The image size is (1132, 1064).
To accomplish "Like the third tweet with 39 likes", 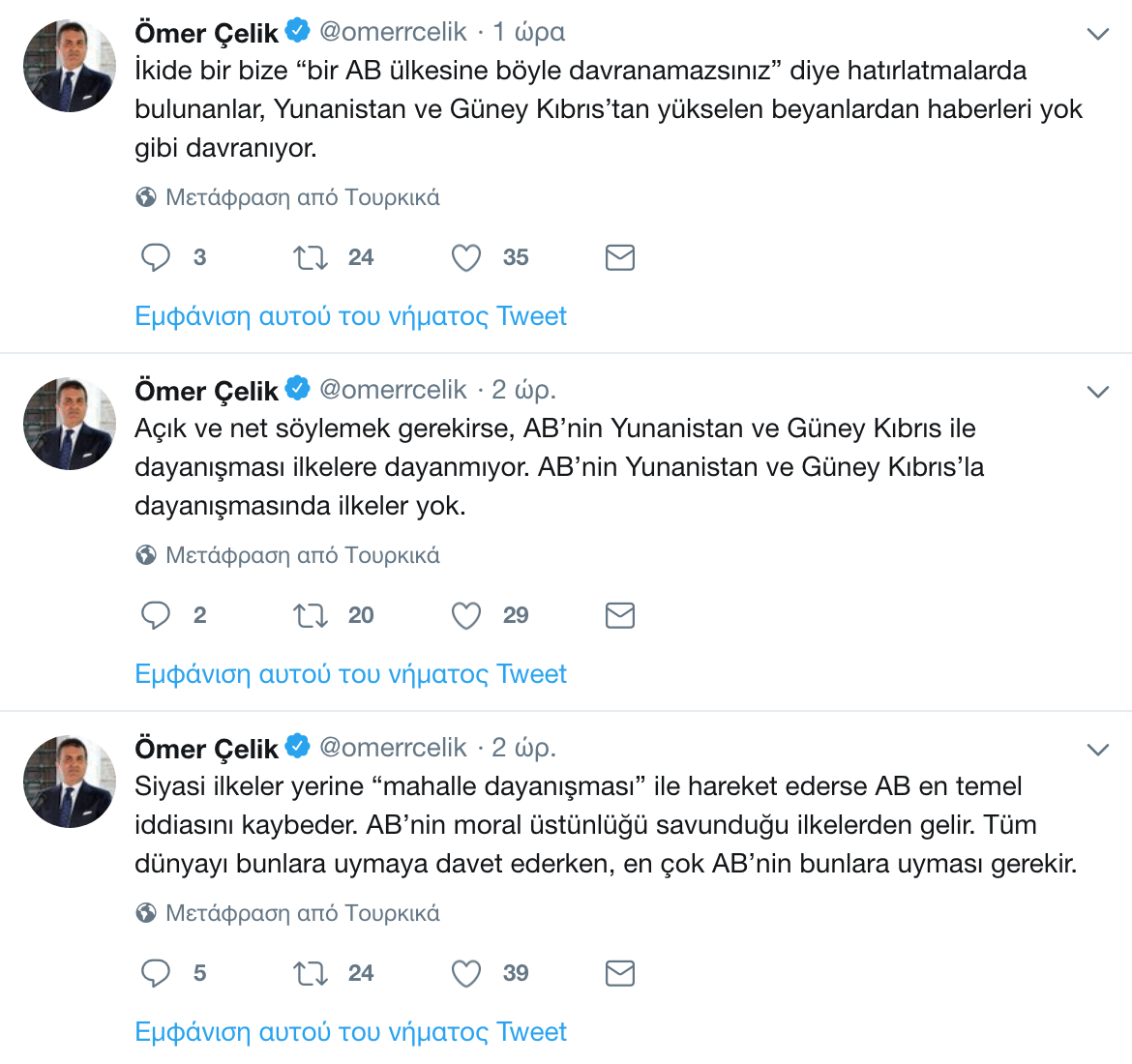I will coord(466,974).
